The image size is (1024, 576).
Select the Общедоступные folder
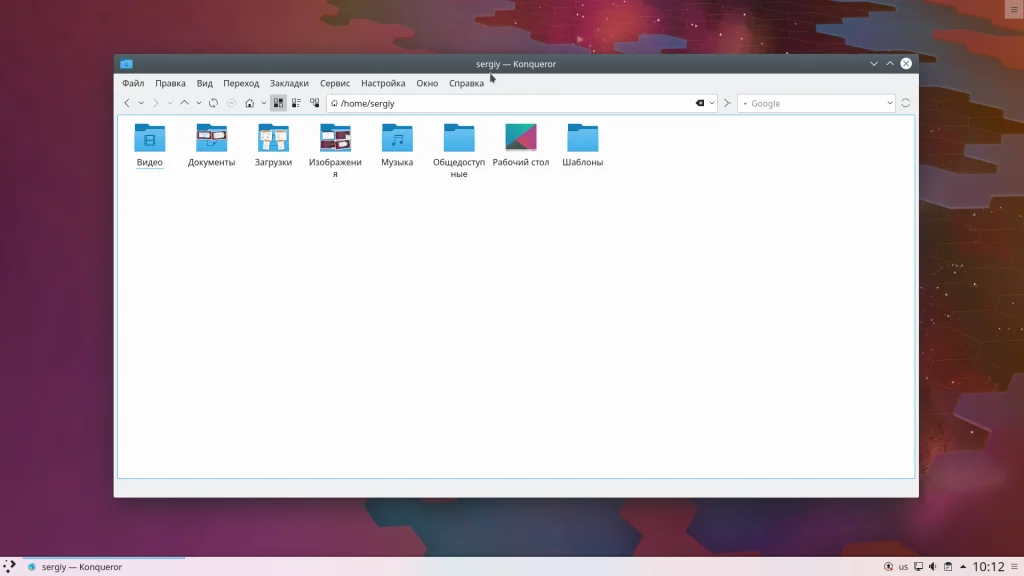point(459,150)
